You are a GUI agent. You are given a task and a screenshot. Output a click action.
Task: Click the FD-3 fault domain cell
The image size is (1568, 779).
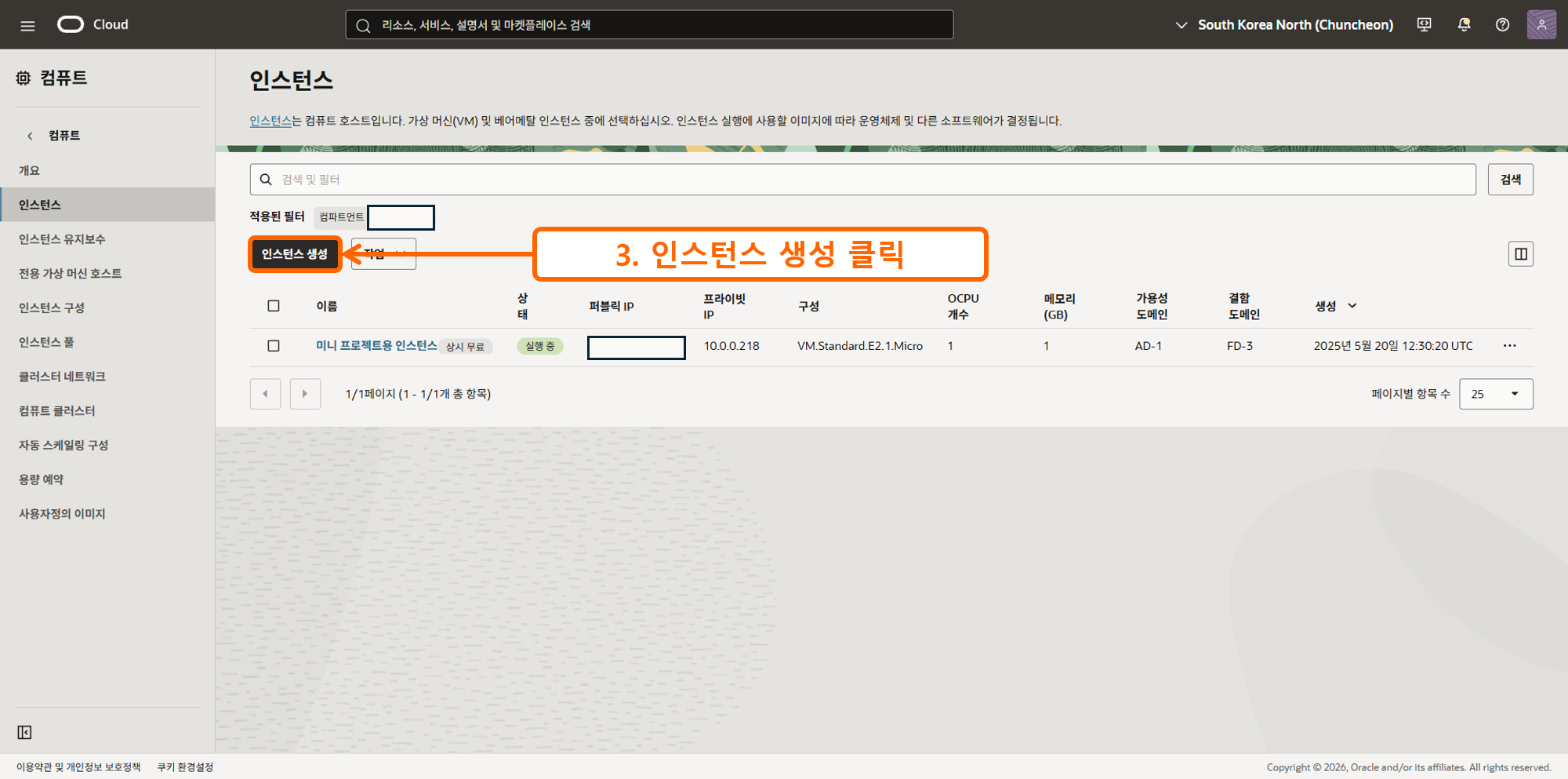point(1240,346)
